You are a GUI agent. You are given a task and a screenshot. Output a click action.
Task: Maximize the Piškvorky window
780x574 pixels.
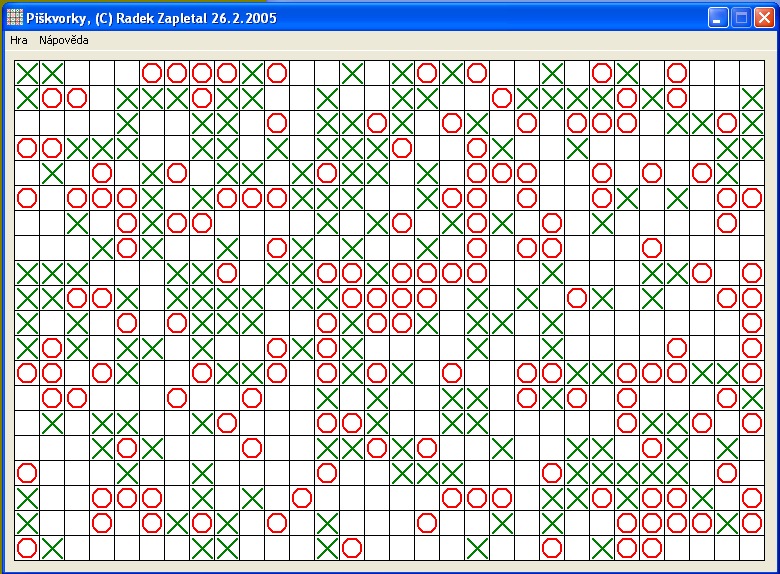(741, 18)
